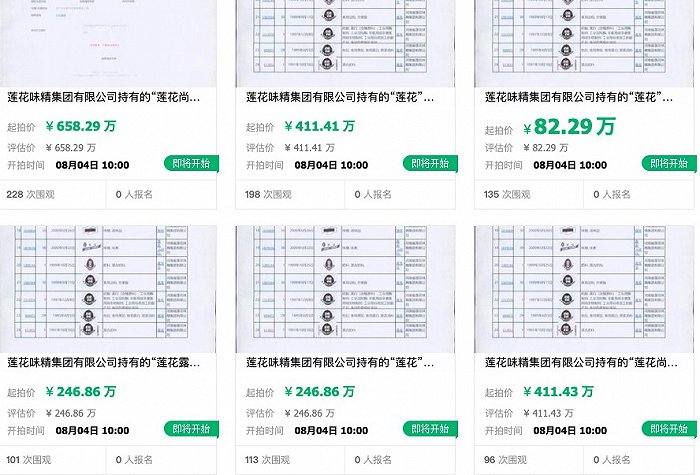Screen dimensions: 700x475
Task: Click 即将开始 badge on 101次围观 listing
Action: 191,429
